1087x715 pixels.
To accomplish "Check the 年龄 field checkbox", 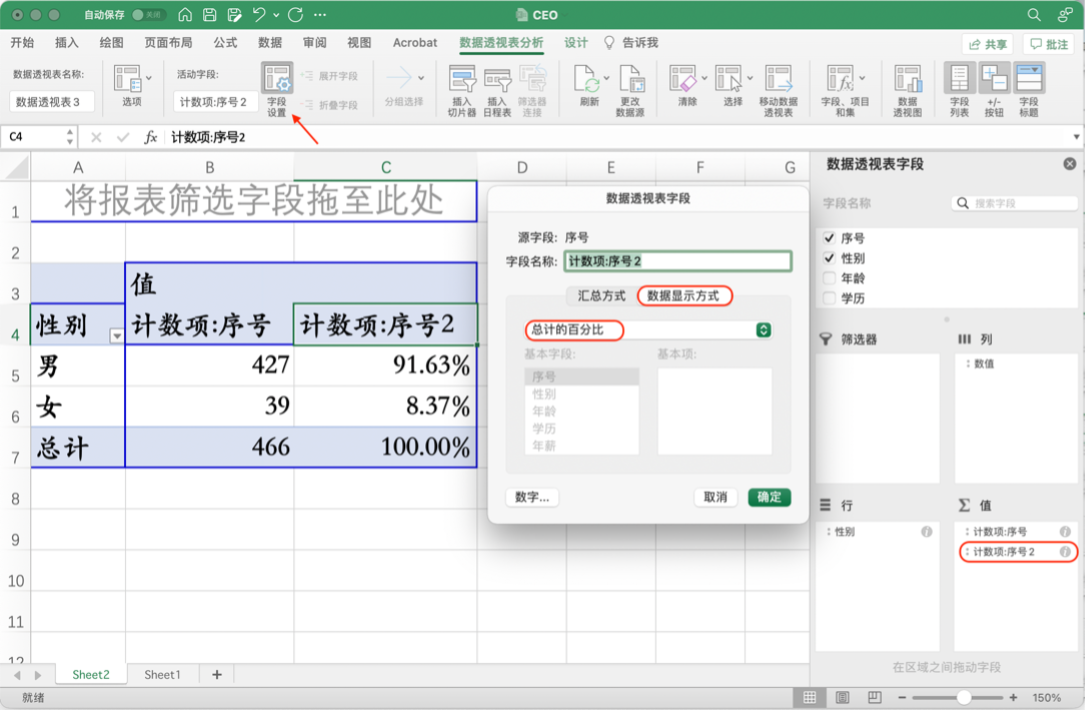I will click(x=829, y=278).
